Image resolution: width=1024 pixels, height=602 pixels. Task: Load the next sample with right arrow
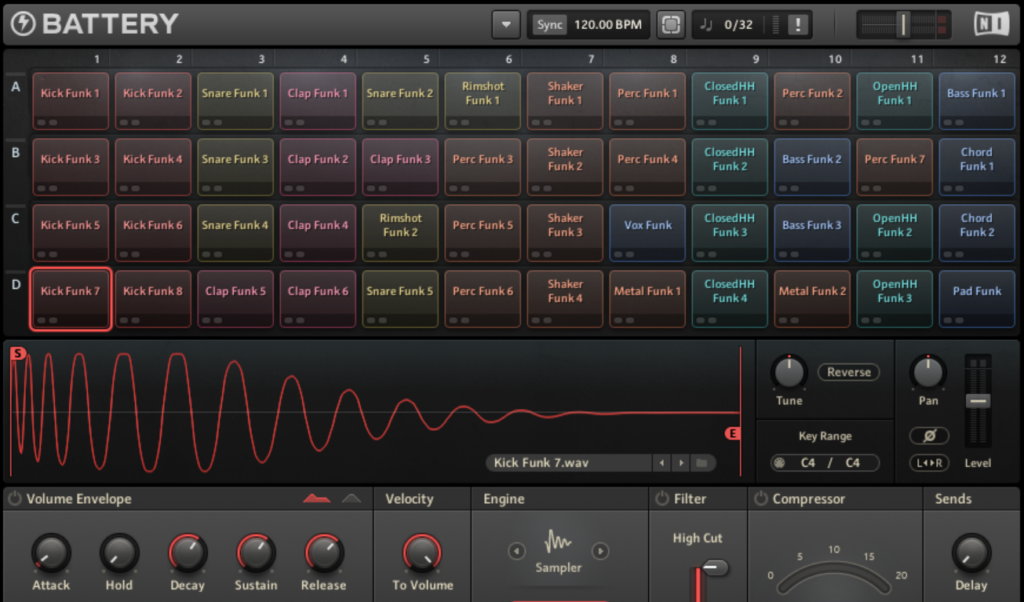[680, 463]
